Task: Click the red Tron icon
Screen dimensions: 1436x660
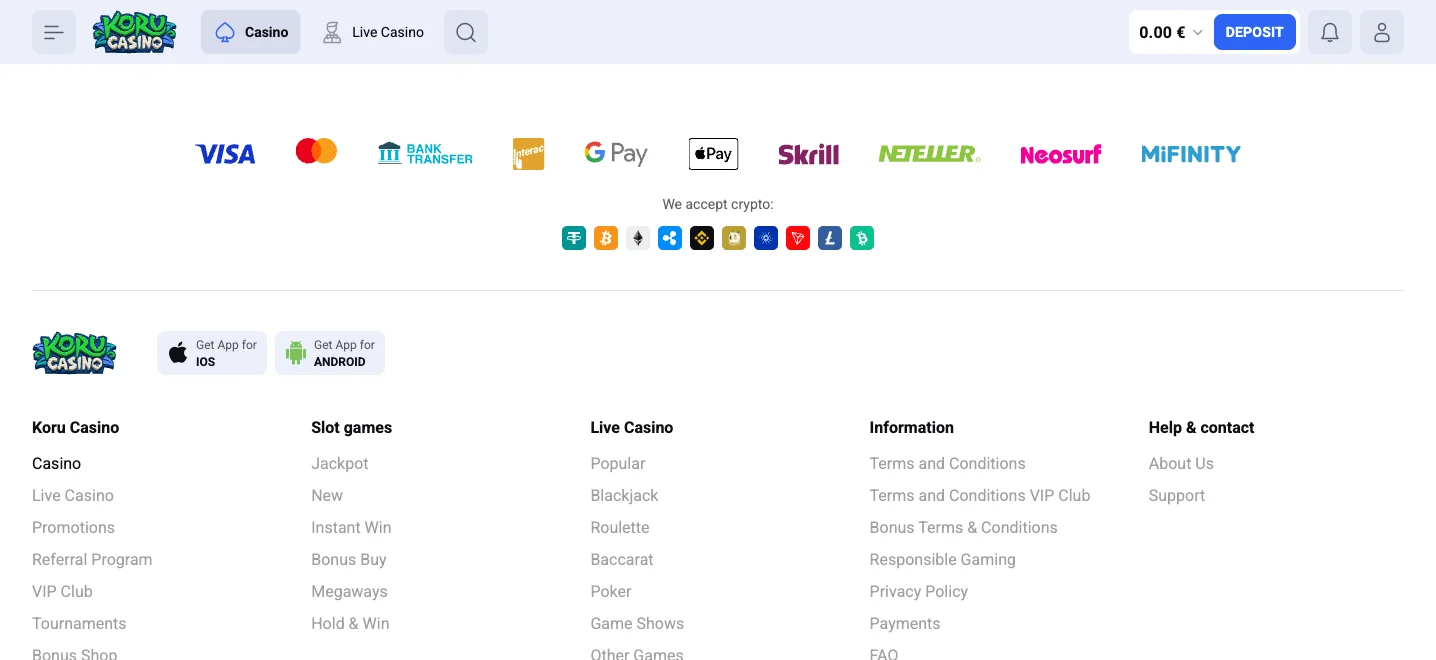Action: coord(798,238)
